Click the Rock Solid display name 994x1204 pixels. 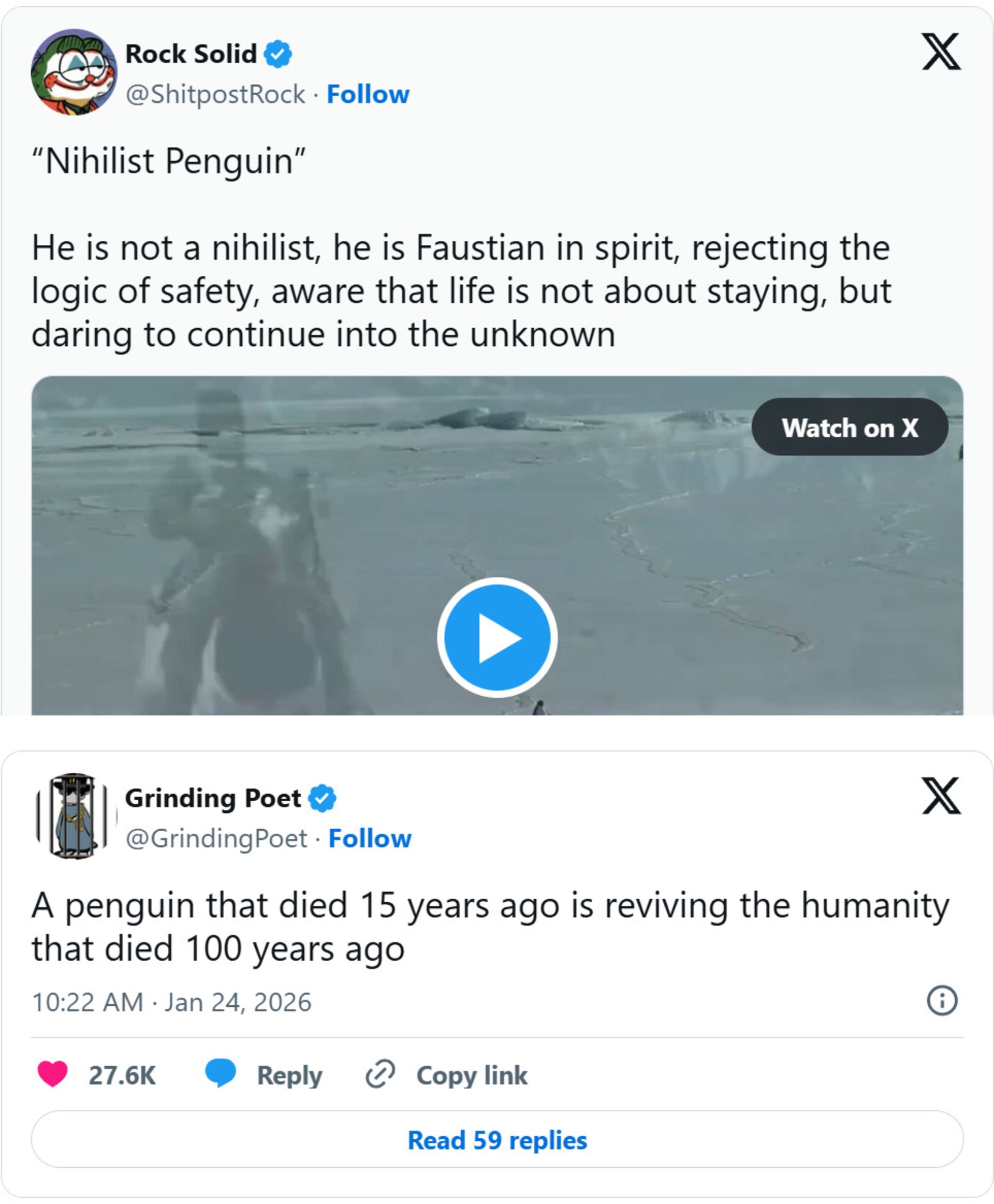point(191,54)
